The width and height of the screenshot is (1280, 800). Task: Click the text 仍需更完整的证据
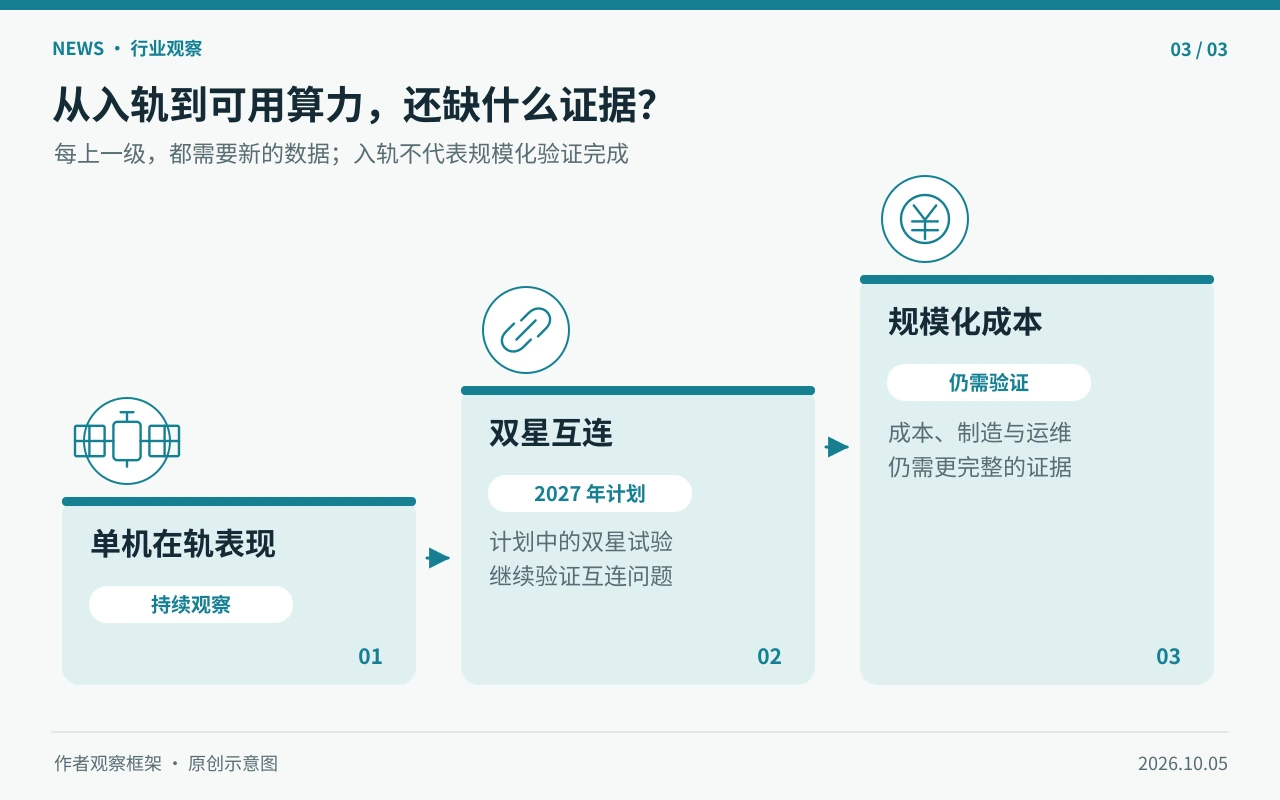tap(980, 467)
